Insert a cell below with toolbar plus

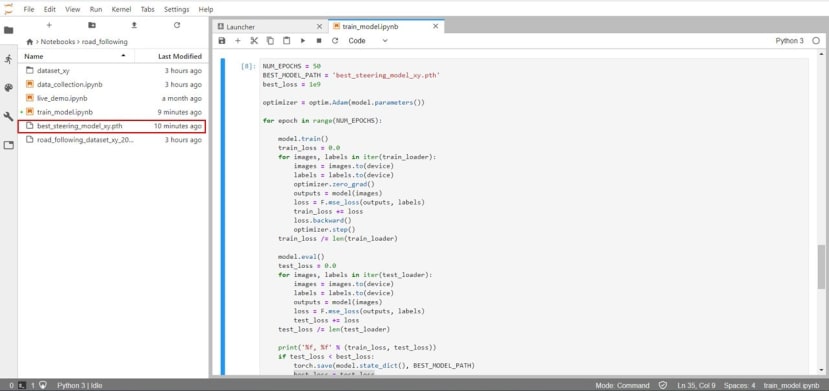click(x=238, y=41)
